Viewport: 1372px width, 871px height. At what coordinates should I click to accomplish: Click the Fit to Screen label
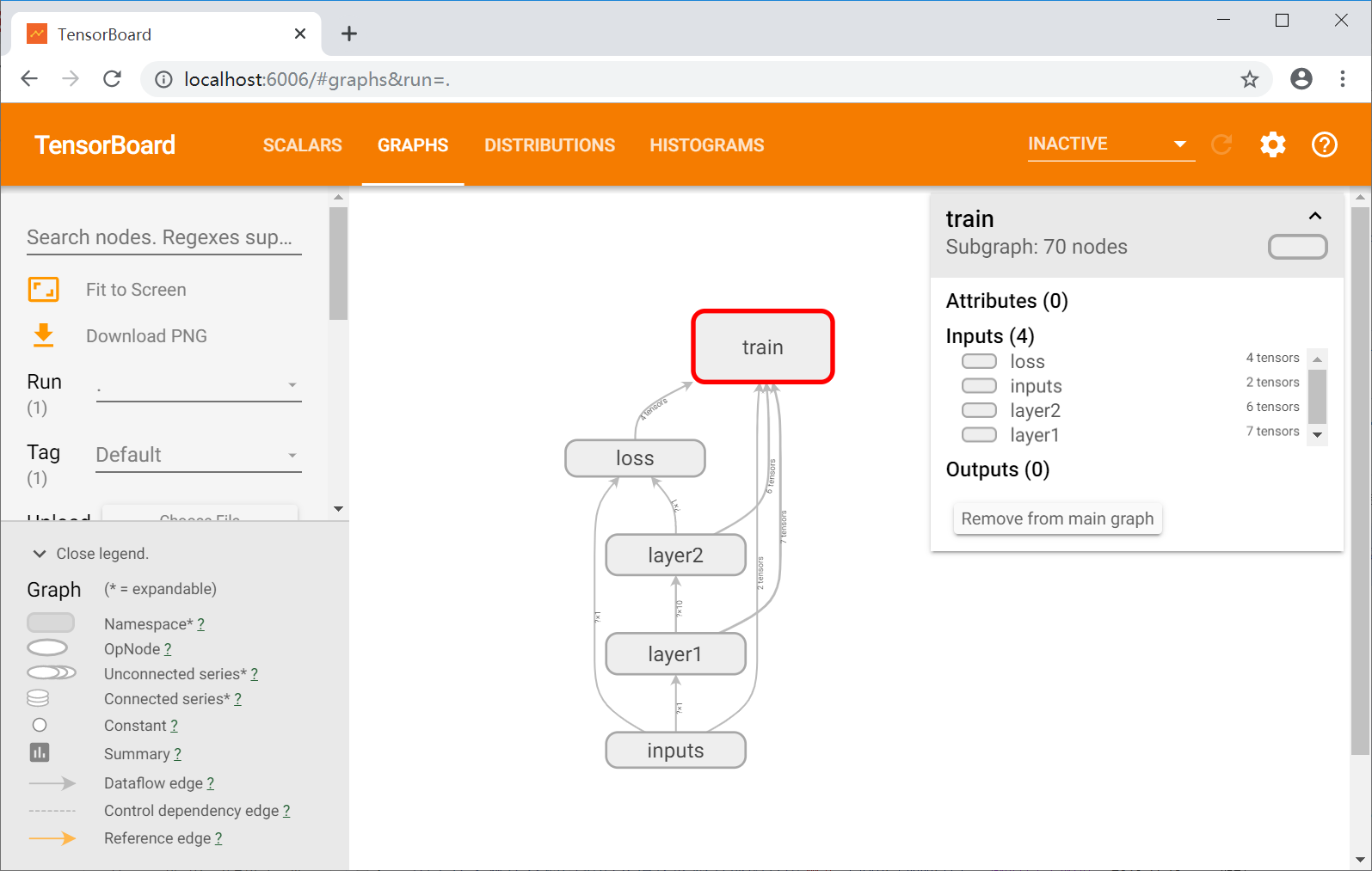136,290
